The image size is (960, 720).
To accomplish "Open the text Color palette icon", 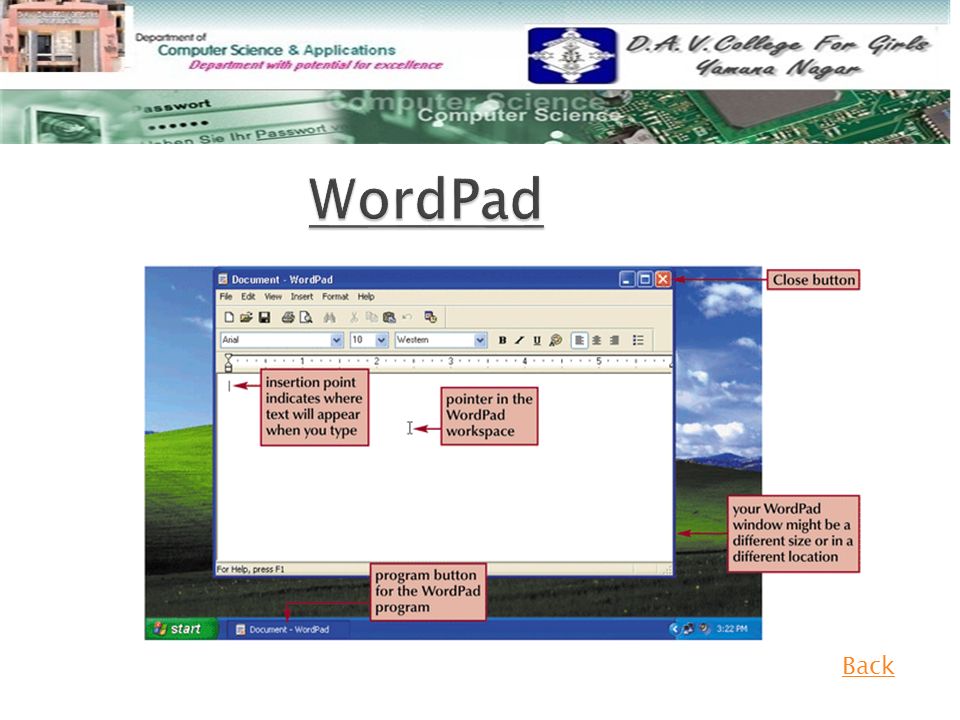I will [556, 340].
